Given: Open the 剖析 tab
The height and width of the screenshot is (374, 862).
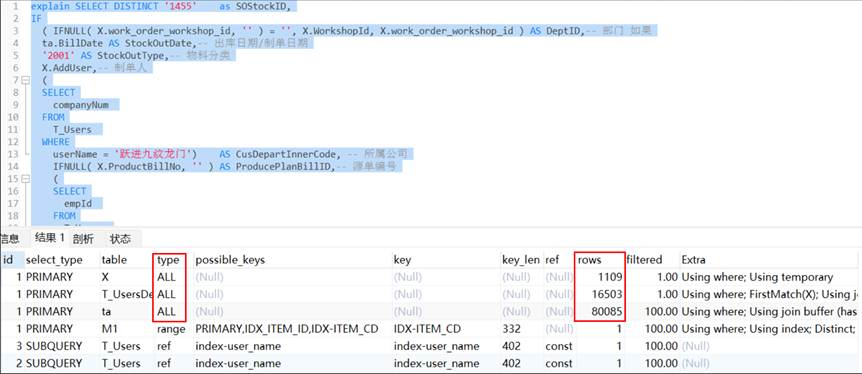Looking at the screenshot, I should (x=83, y=238).
